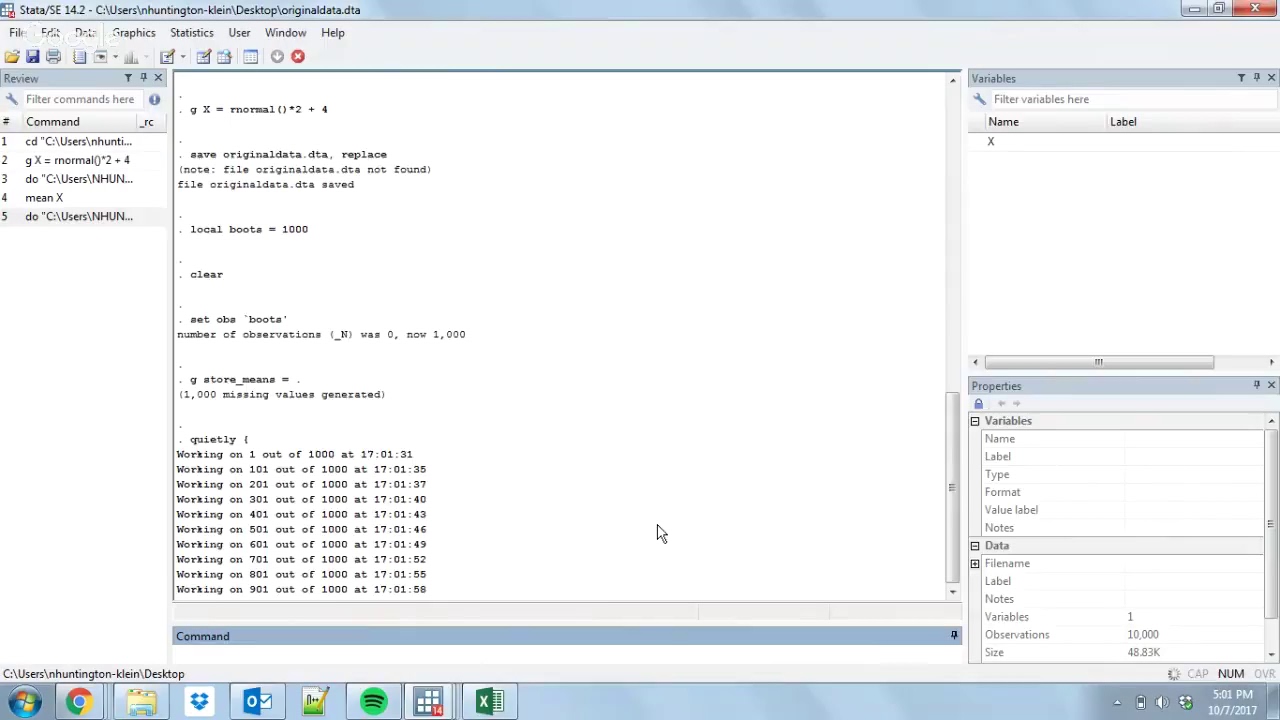Click the Print results toolbar icon
The height and width of the screenshot is (720, 1280).
point(53,57)
